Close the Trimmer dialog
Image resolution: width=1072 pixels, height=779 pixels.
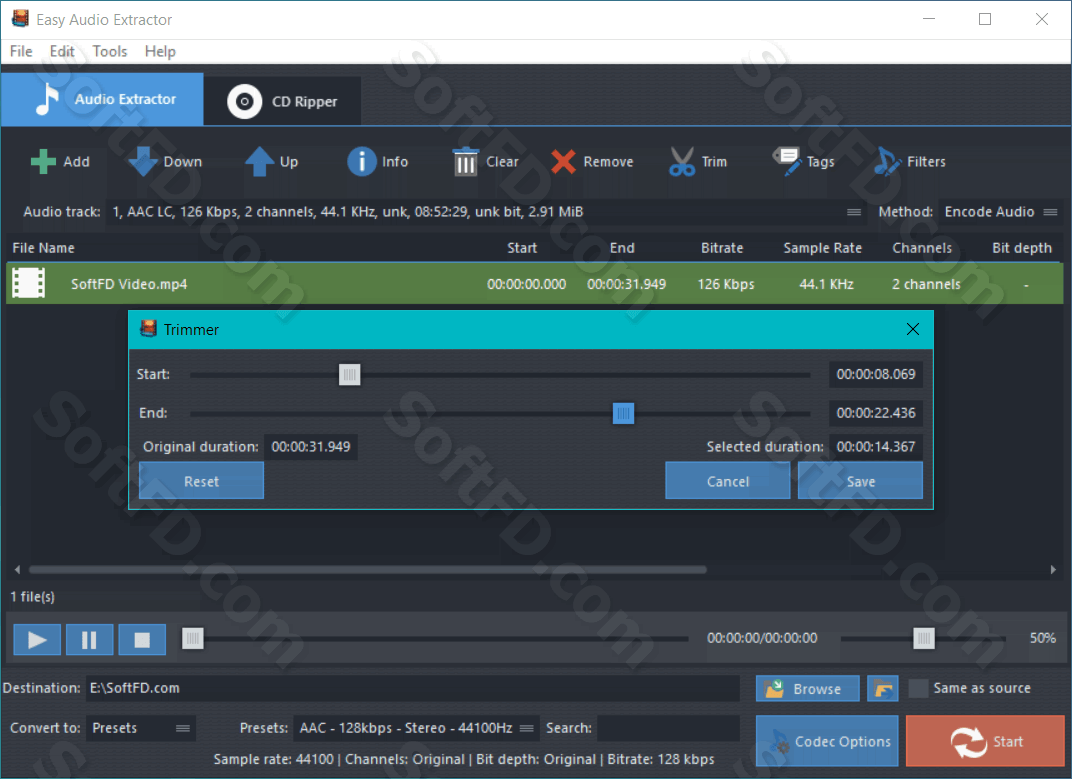click(x=913, y=329)
